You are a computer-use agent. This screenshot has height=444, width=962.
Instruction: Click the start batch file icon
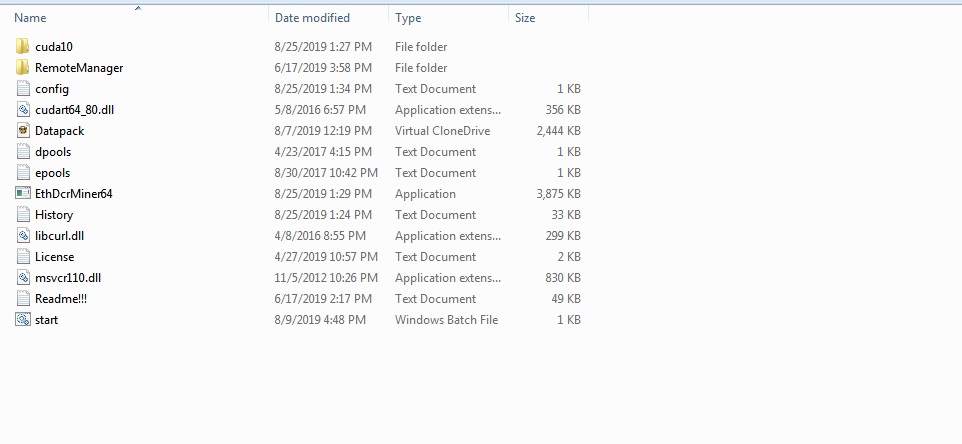(x=23, y=320)
